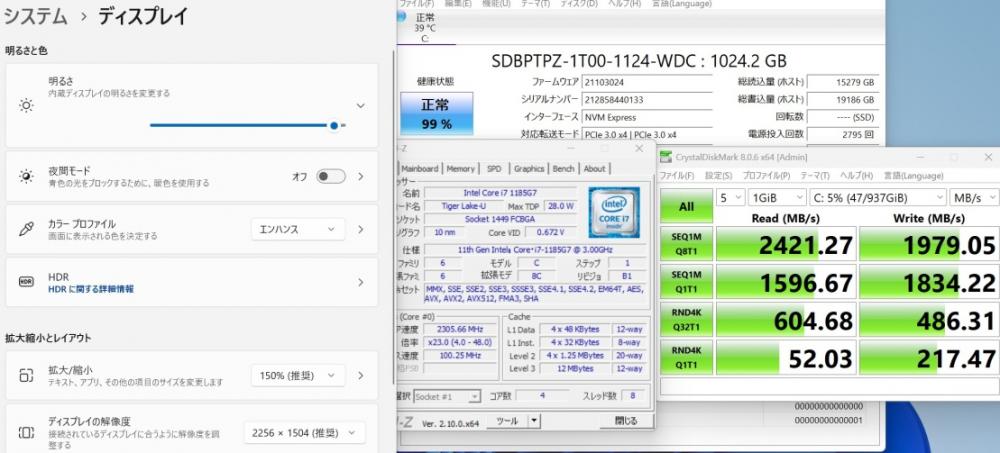Expand the brightness options chevron
Viewport: 1000px width, 453px height.
[x=360, y=106]
